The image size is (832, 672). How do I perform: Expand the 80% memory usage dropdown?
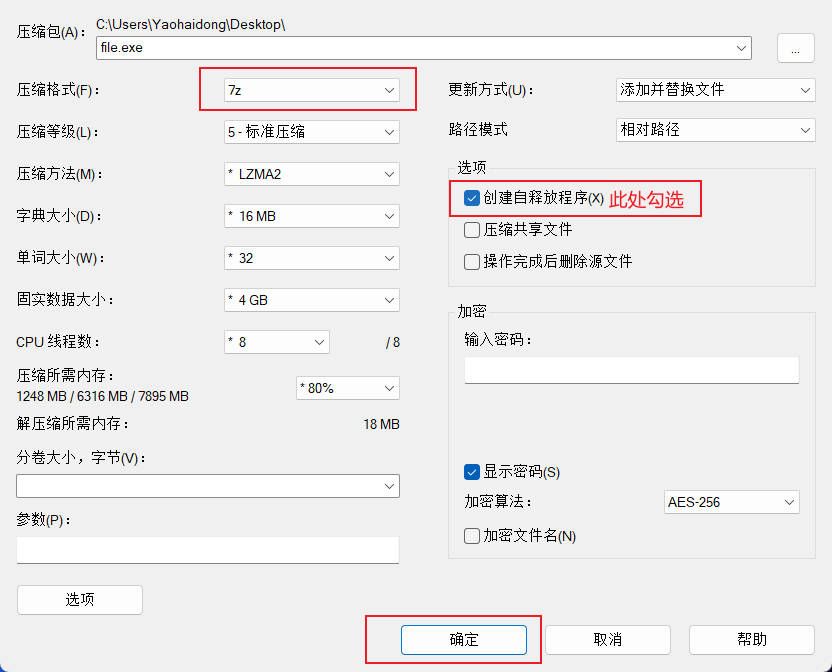[x=348, y=388]
